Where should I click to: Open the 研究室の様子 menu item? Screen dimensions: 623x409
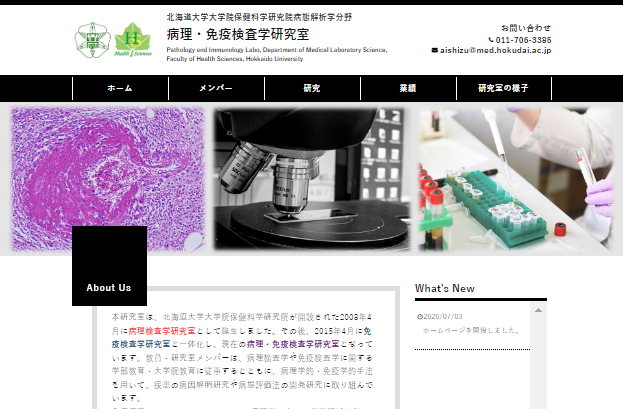(x=504, y=88)
